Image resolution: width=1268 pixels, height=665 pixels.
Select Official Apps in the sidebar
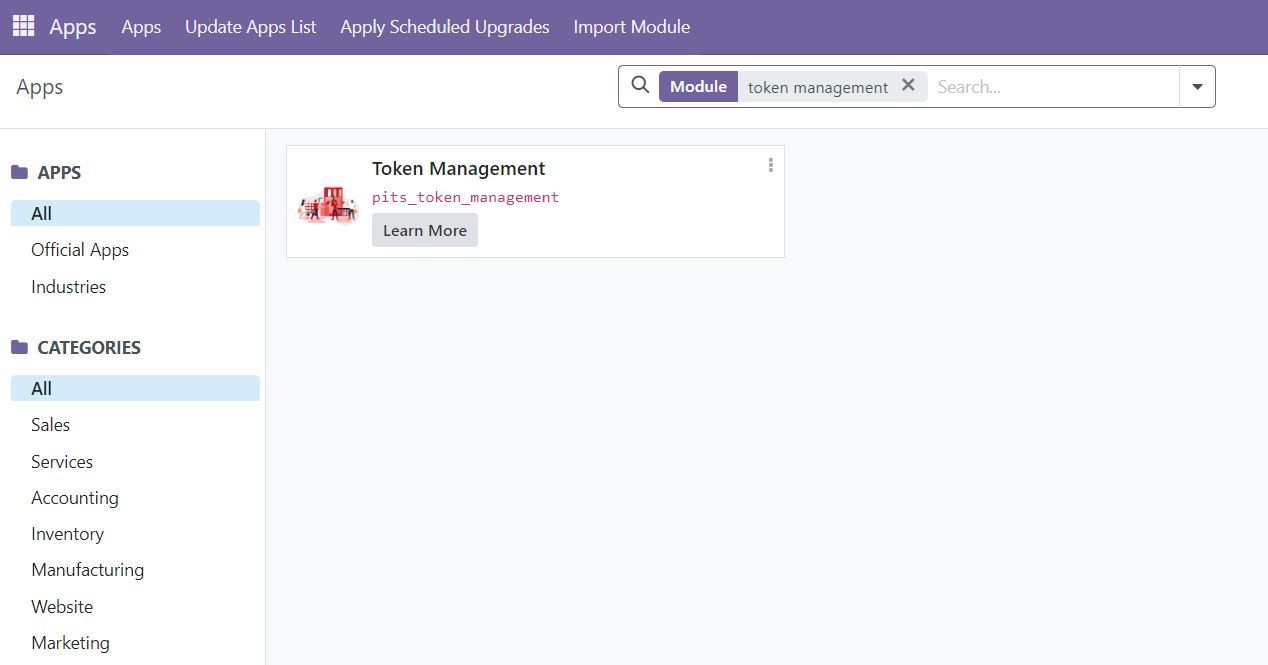click(80, 250)
